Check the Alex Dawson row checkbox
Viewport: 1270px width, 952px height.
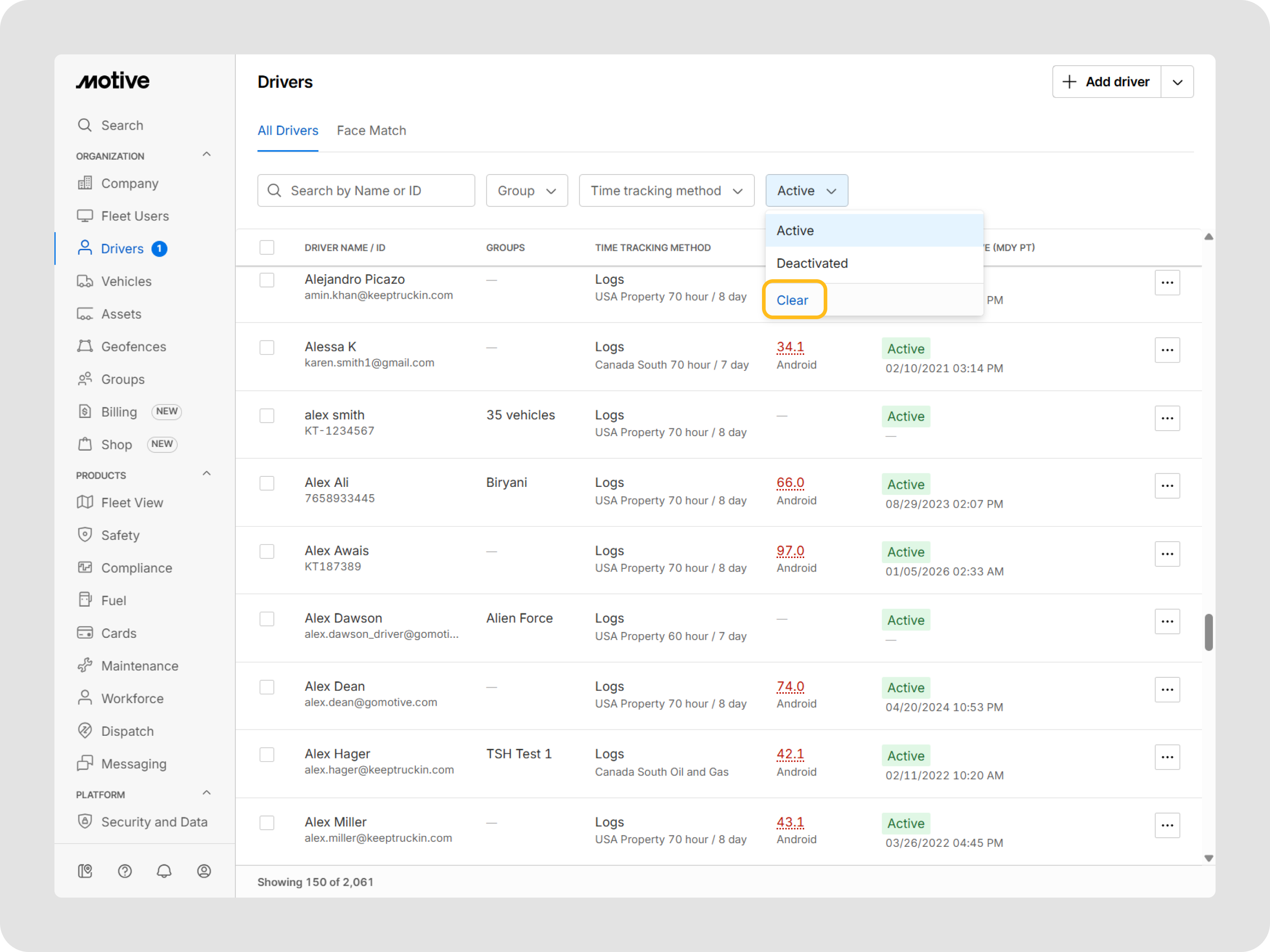click(267, 619)
